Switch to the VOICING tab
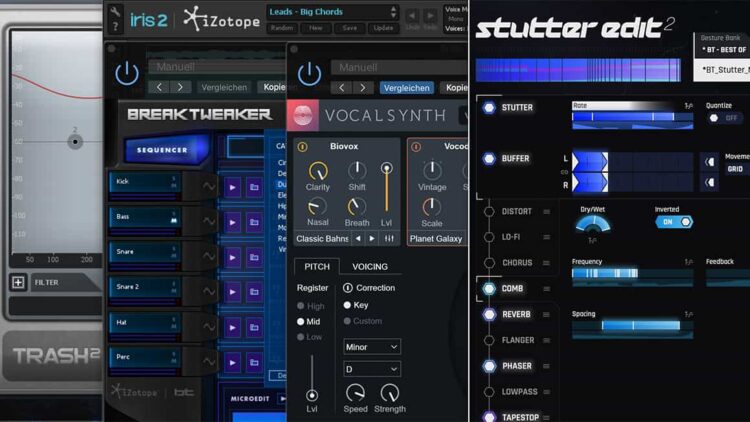This screenshot has height=422, width=750. (370, 267)
